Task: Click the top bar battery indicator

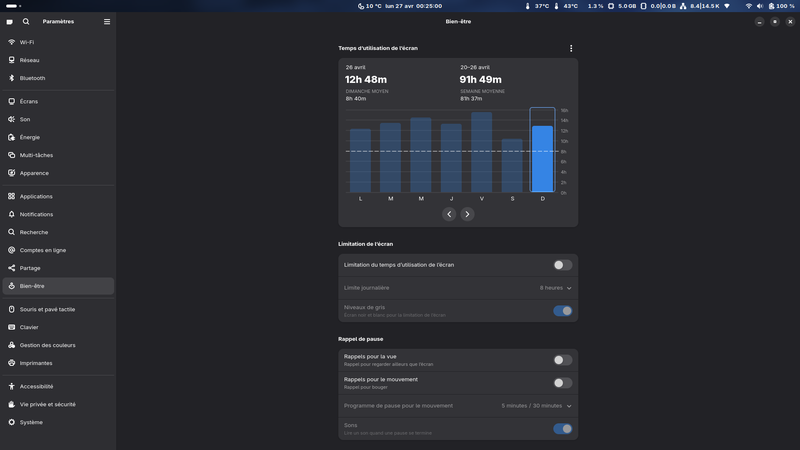Action: click(782, 6)
